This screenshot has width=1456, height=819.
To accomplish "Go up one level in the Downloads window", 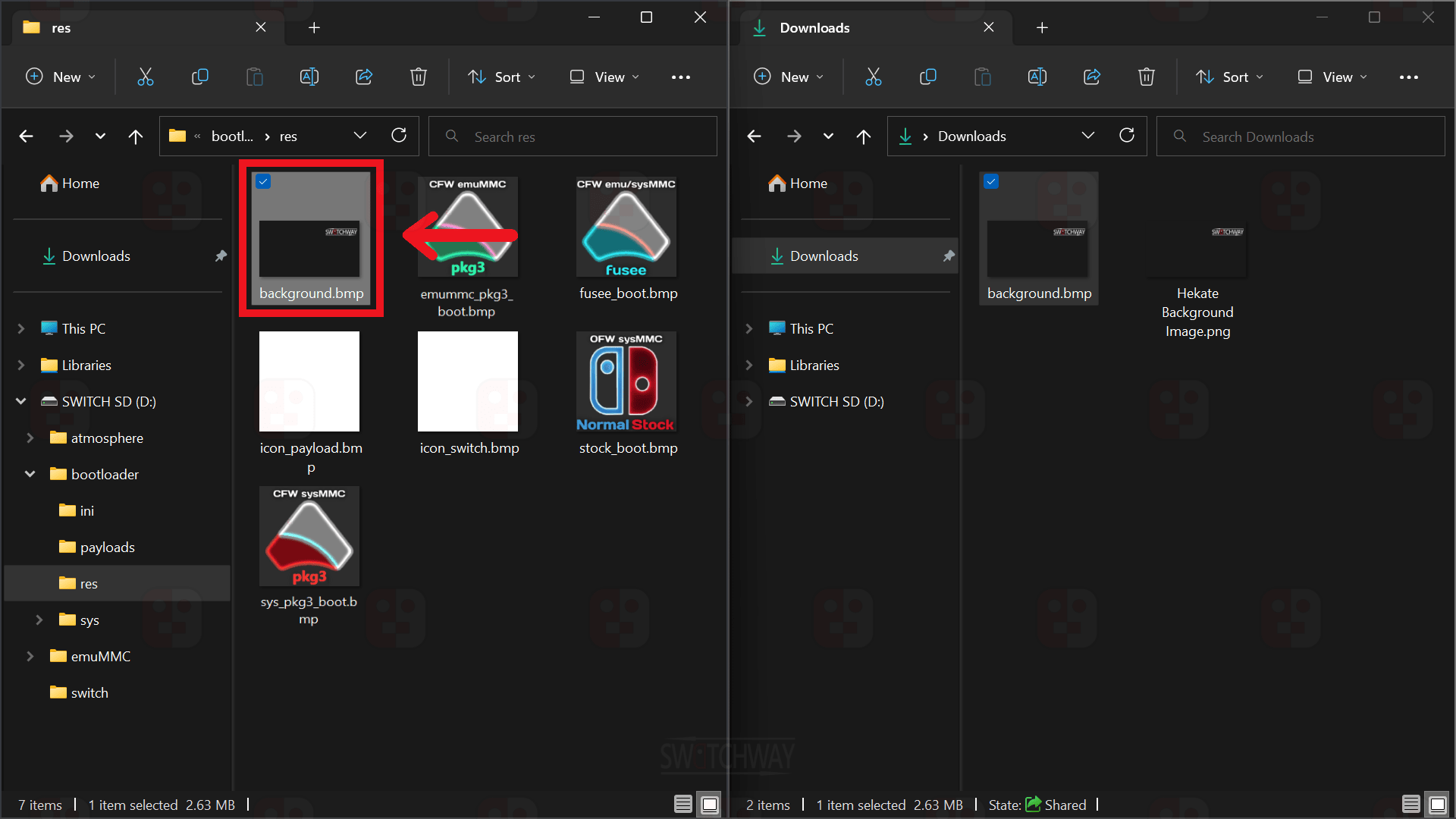I will (863, 136).
